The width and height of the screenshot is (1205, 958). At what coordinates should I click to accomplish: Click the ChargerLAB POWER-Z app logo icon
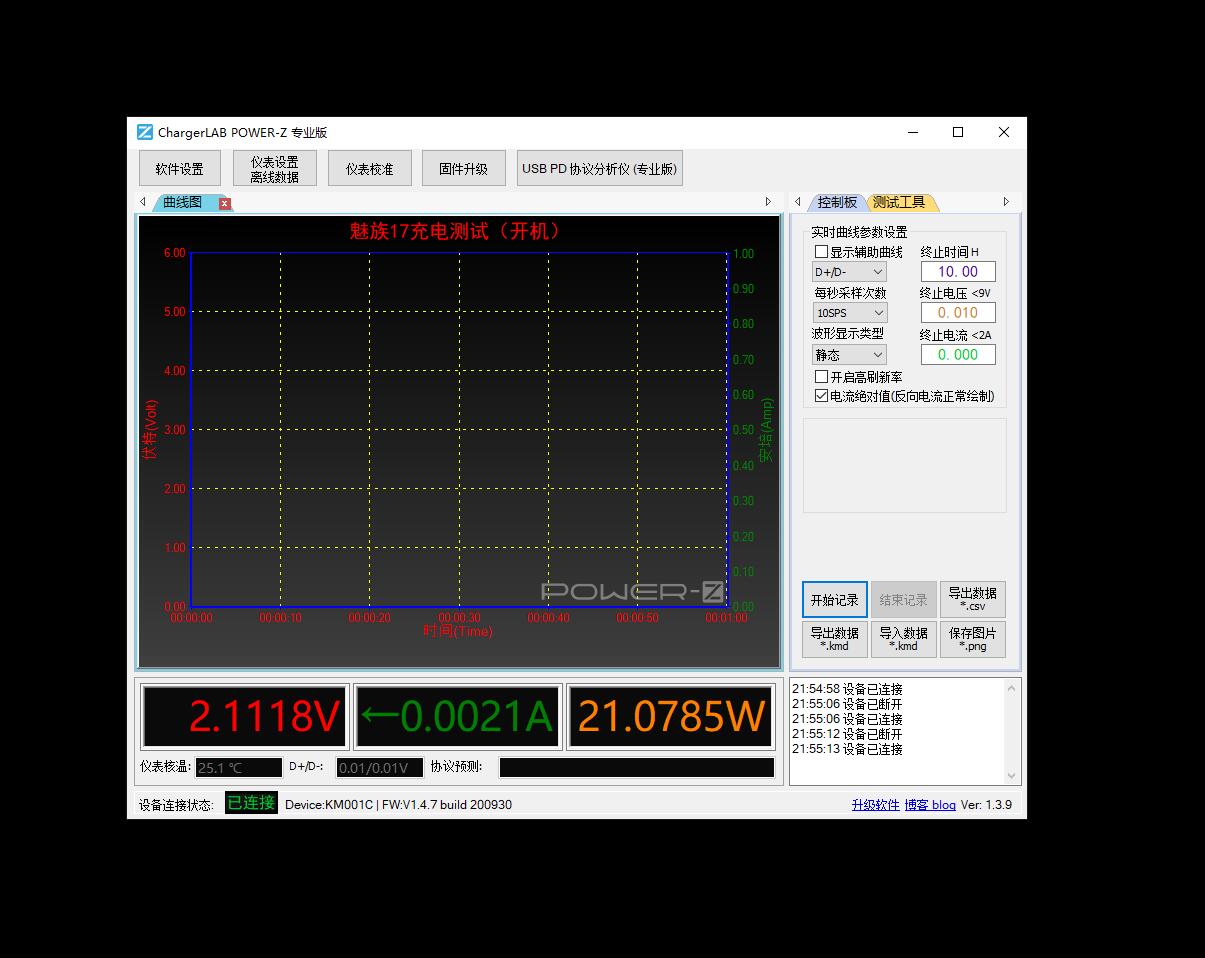[x=145, y=132]
